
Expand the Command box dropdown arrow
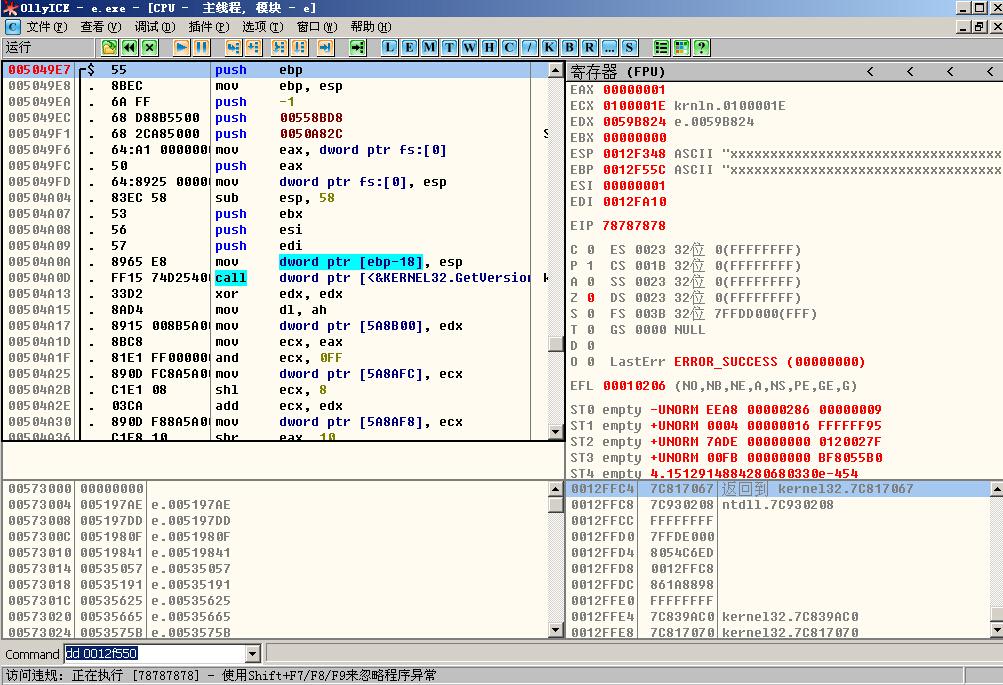(253, 654)
